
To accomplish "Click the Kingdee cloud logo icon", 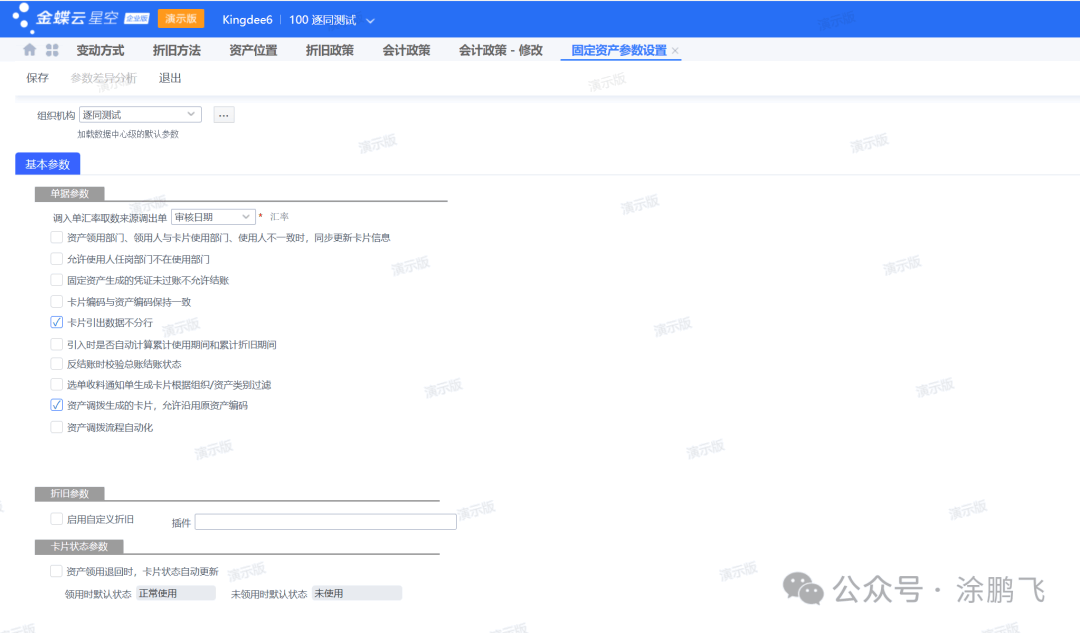I will [23, 18].
